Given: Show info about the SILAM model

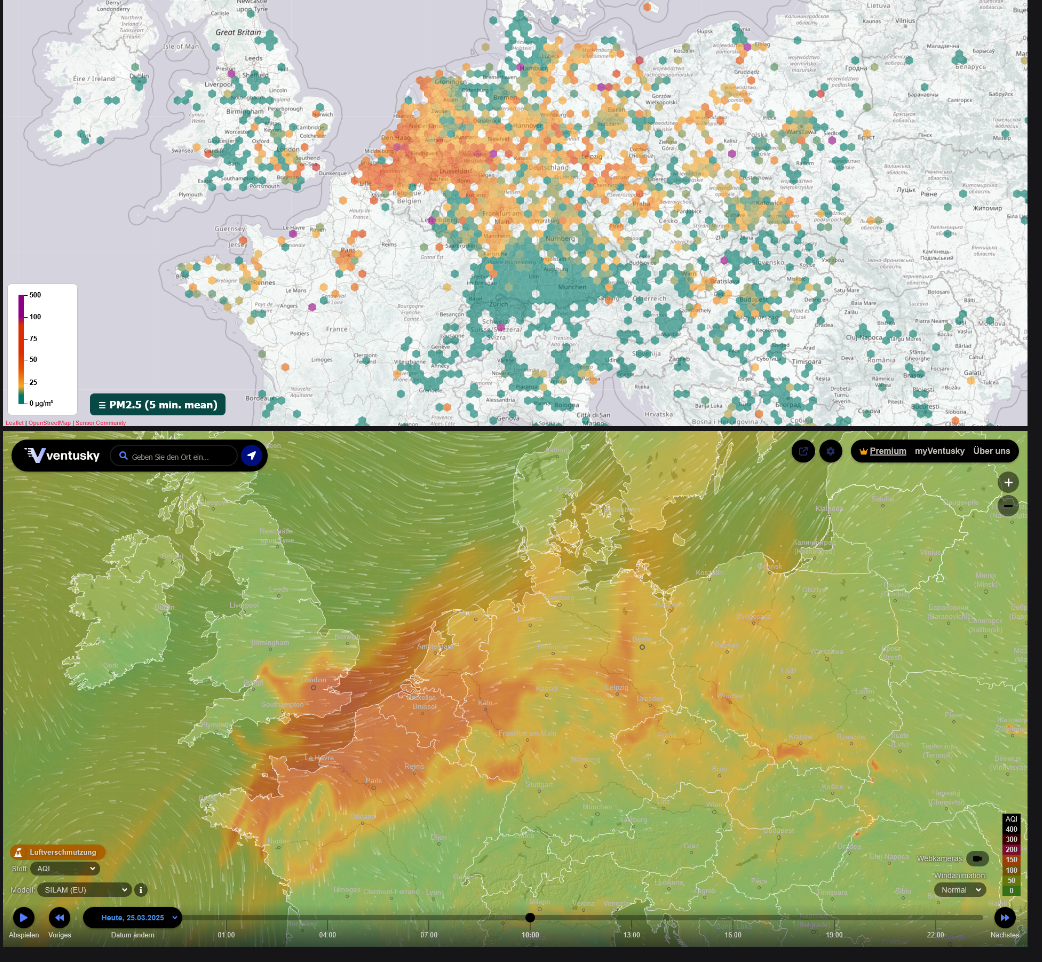Looking at the screenshot, I should tap(141, 889).
